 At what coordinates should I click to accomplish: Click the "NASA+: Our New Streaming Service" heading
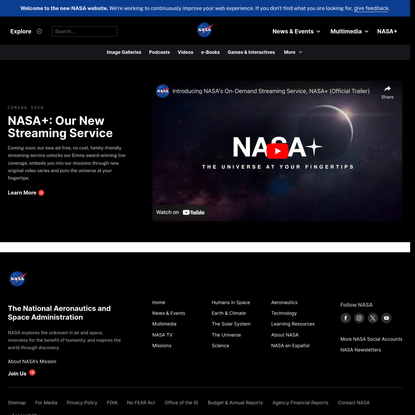[x=60, y=127]
